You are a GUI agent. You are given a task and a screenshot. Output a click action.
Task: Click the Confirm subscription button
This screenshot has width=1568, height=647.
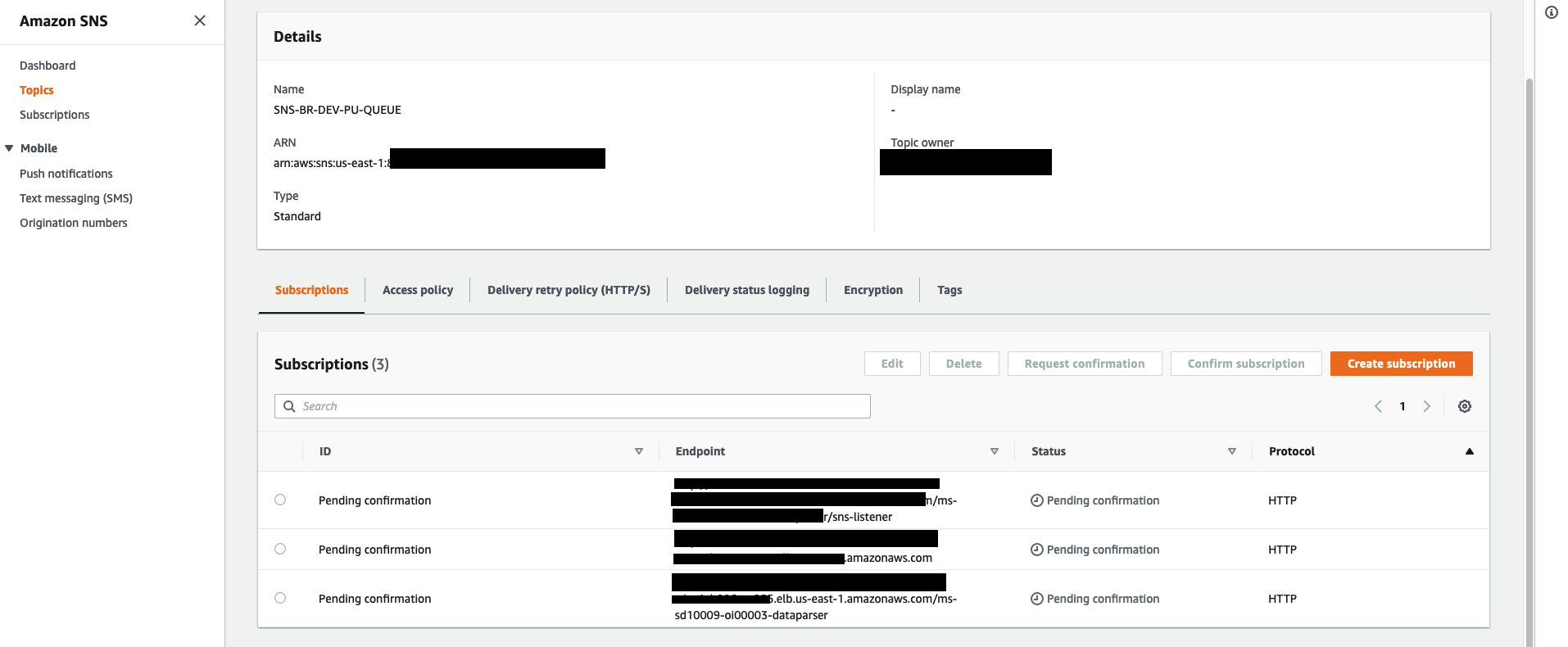[1246, 364]
